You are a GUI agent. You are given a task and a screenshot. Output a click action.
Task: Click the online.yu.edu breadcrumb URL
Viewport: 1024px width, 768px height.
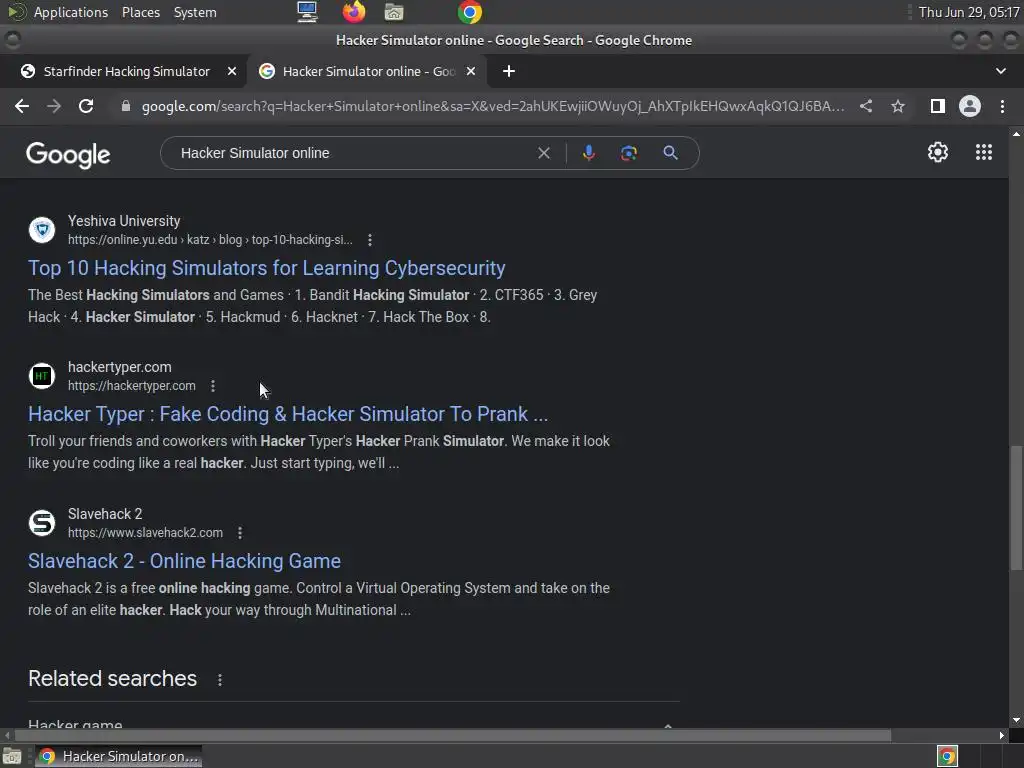(210, 240)
